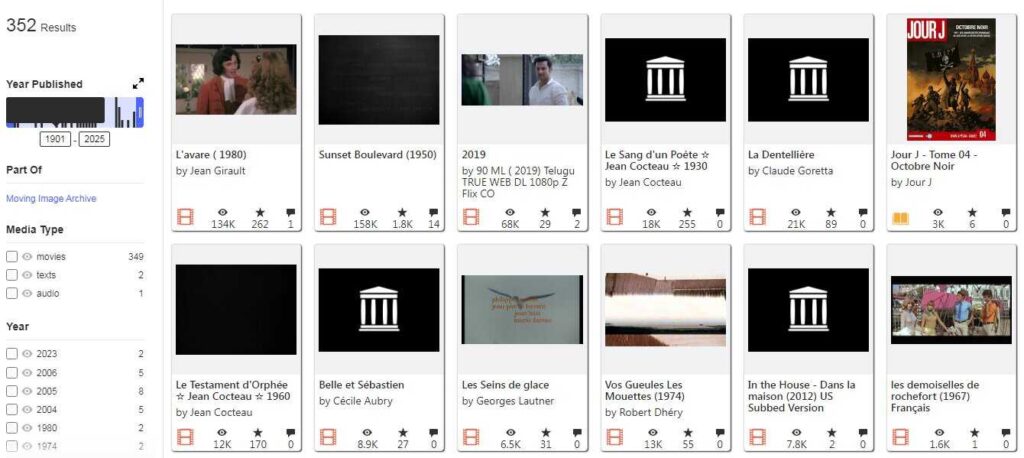Screen dimensions: 1024x458
Task: Click views eye icon on Belle et Sébastien card
Action: click(365, 433)
